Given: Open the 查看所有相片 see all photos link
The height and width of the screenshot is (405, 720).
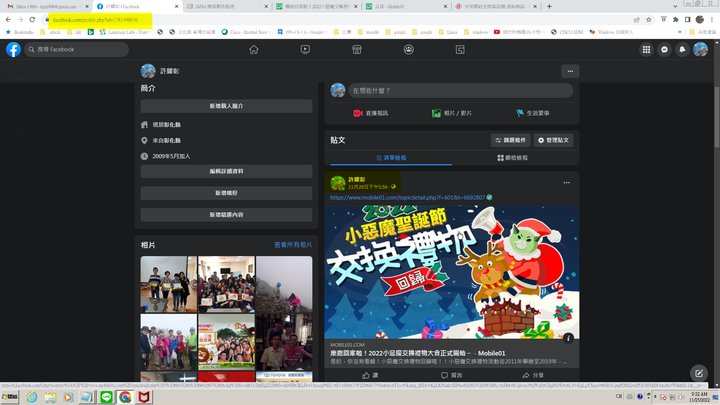Looking at the screenshot, I should click(x=293, y=245).
